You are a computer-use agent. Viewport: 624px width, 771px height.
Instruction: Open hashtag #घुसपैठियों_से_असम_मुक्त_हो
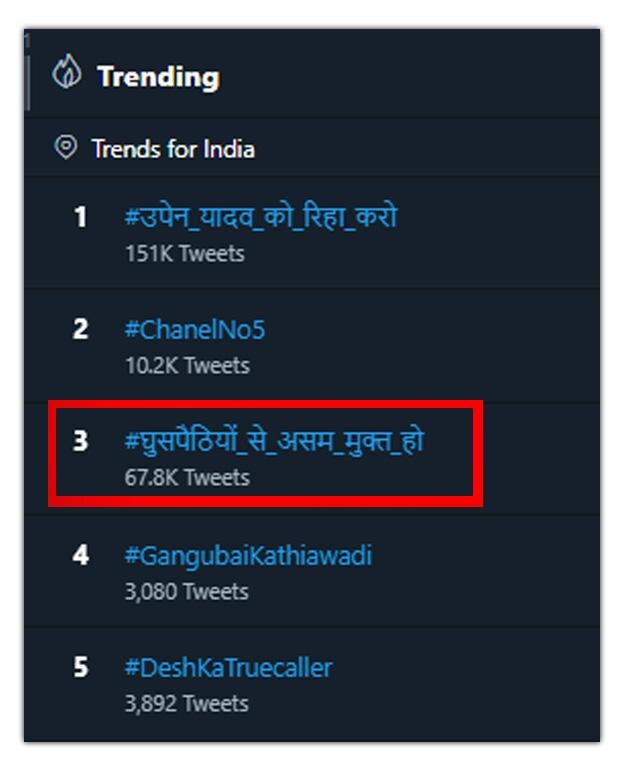coord(273,440)
